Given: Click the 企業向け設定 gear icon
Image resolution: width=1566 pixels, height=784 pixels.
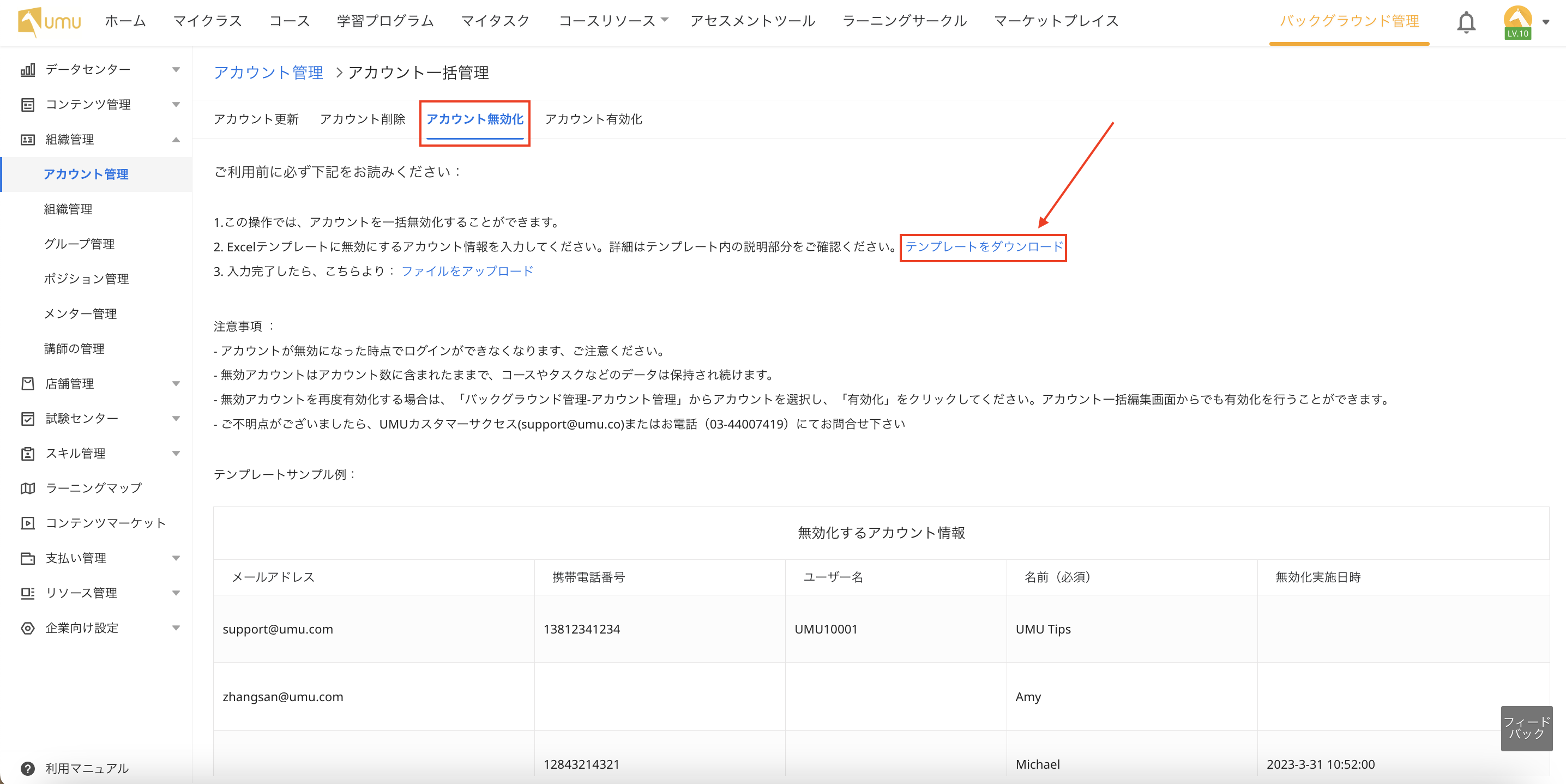Looking at the screenshot, I should tap(28, 628).
